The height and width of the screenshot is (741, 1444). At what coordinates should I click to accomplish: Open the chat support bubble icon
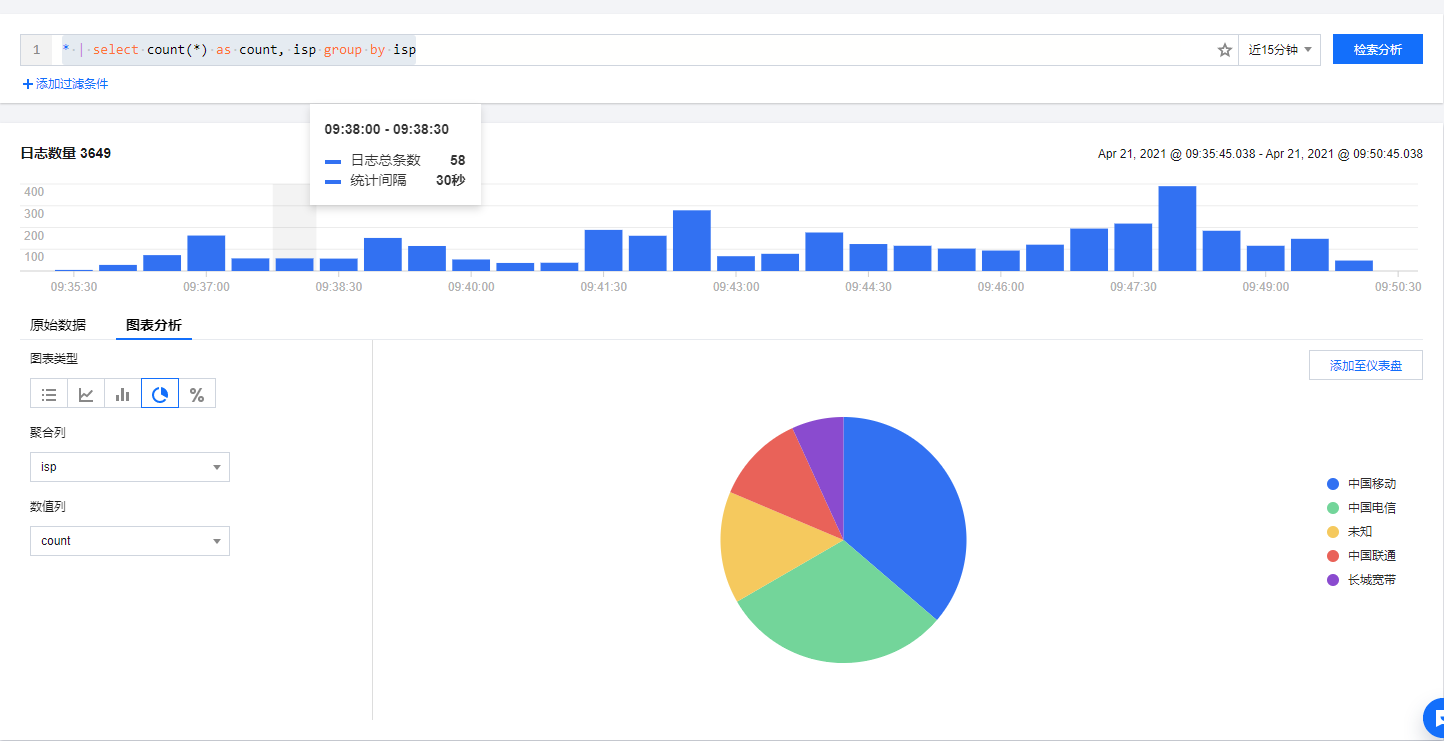tap(1435, 717)
